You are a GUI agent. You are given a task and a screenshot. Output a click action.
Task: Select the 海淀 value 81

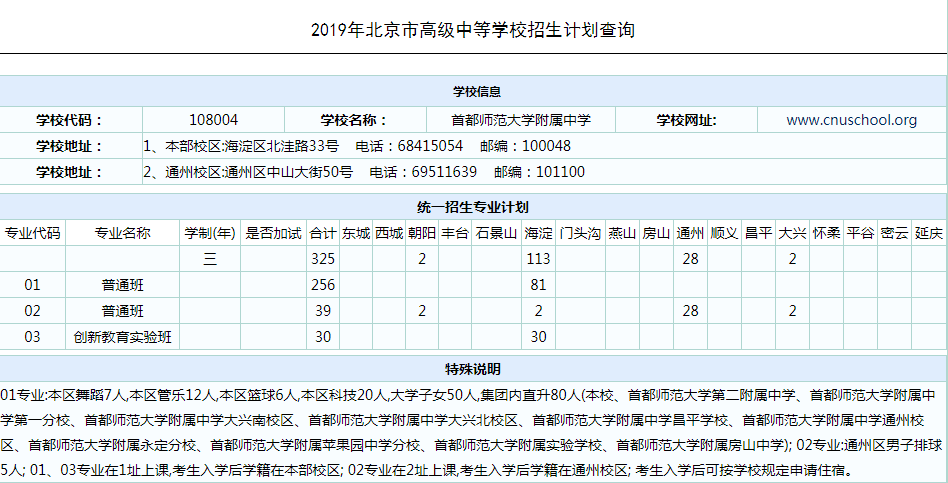(538, 285)
